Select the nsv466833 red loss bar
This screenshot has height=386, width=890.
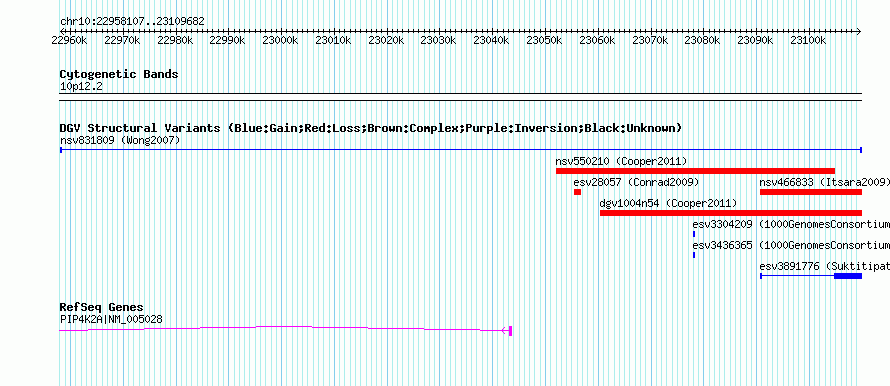(x=811, y=192)
